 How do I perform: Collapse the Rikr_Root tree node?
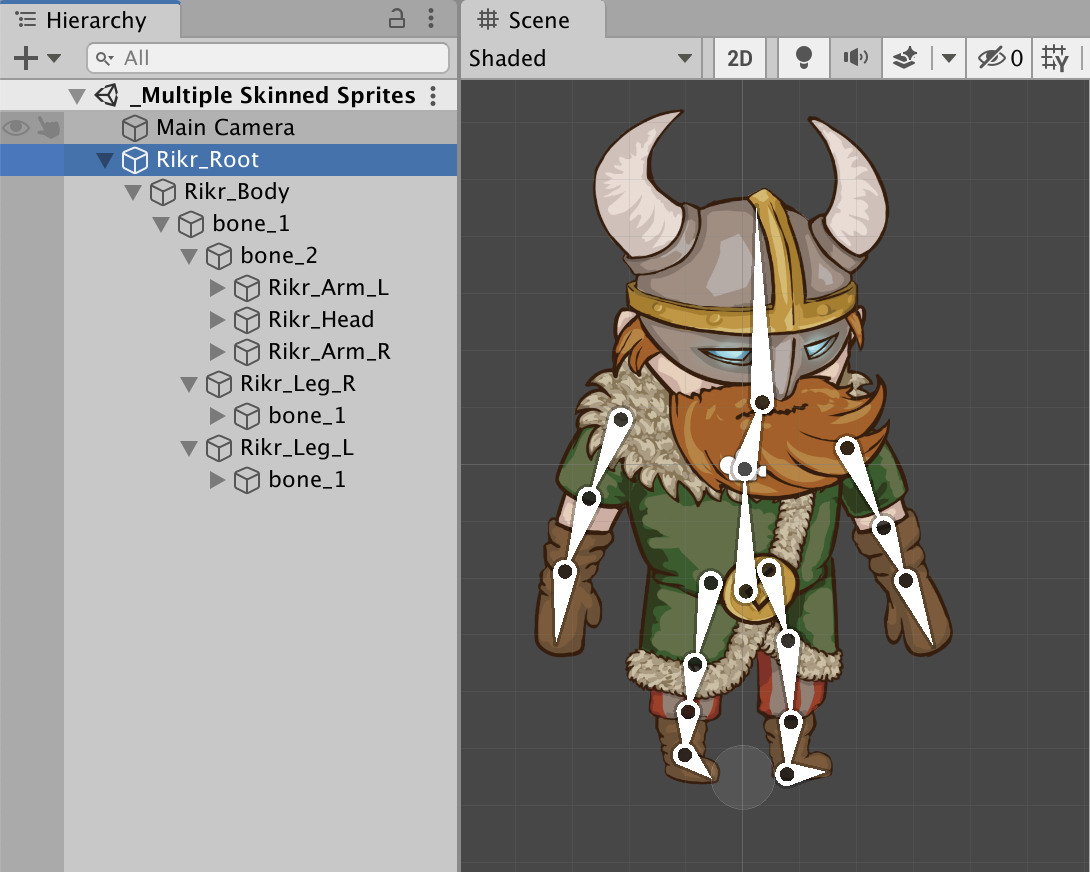[x=105, y=160]
